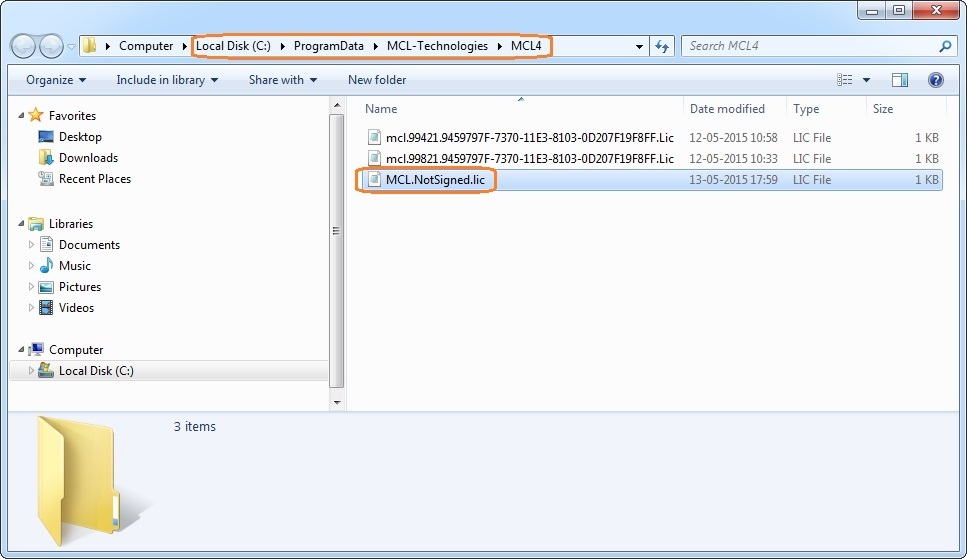Open the Music library
Image resolution: width=967 pixels, height=559 pixels.
click(x=75, y=265)
